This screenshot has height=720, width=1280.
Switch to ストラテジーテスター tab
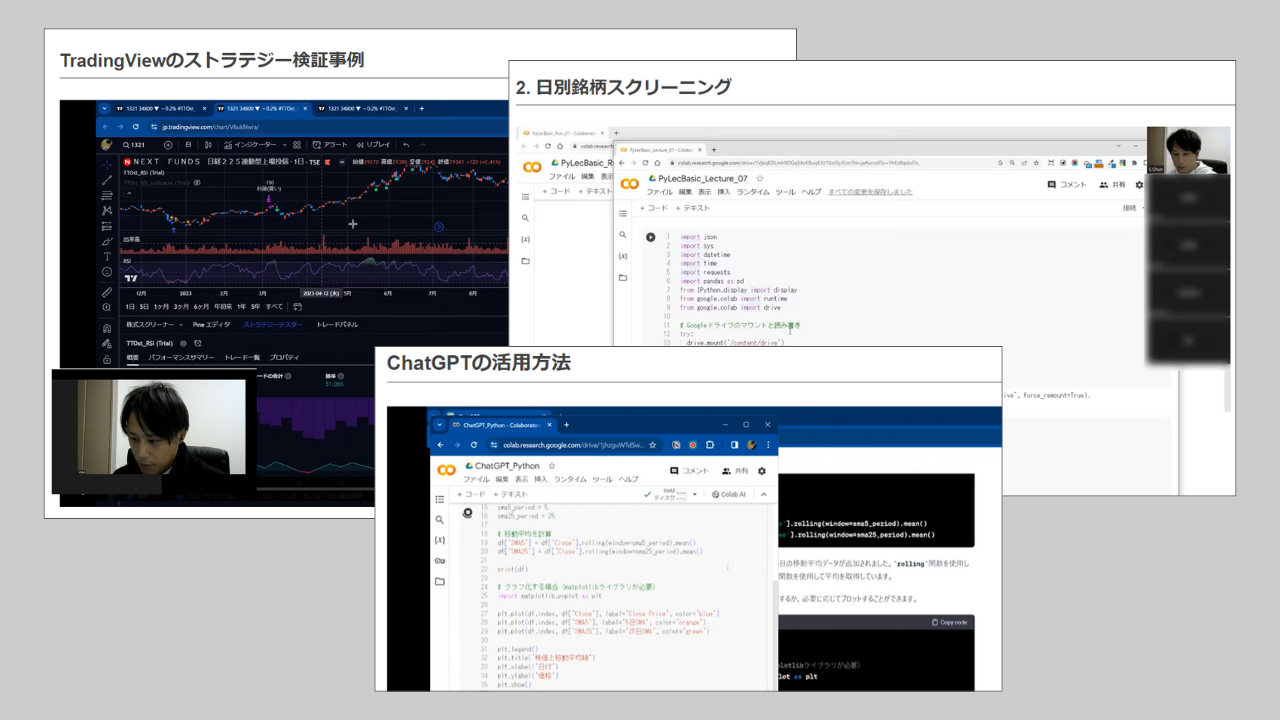coord(273,325)
